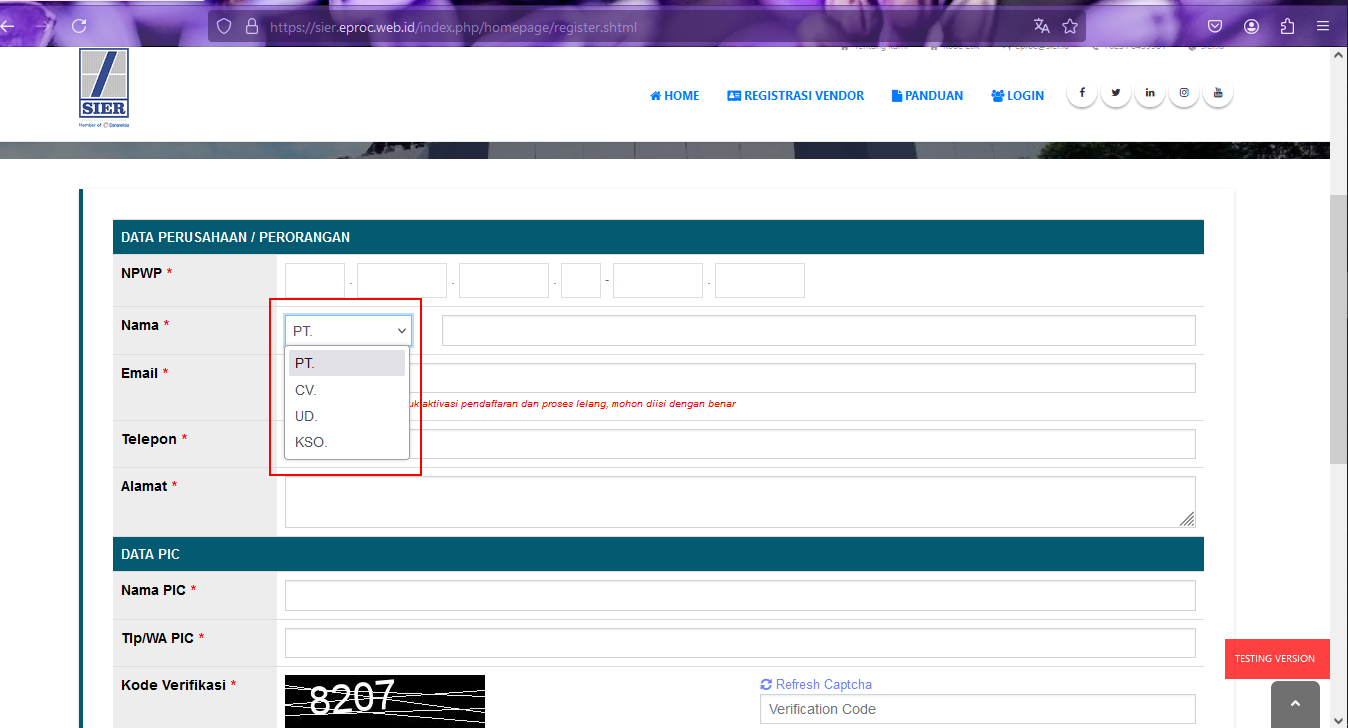The image size is (1348, 728).
Task: Open the browser extensions icon
Action: click(x=1287, y=27)
